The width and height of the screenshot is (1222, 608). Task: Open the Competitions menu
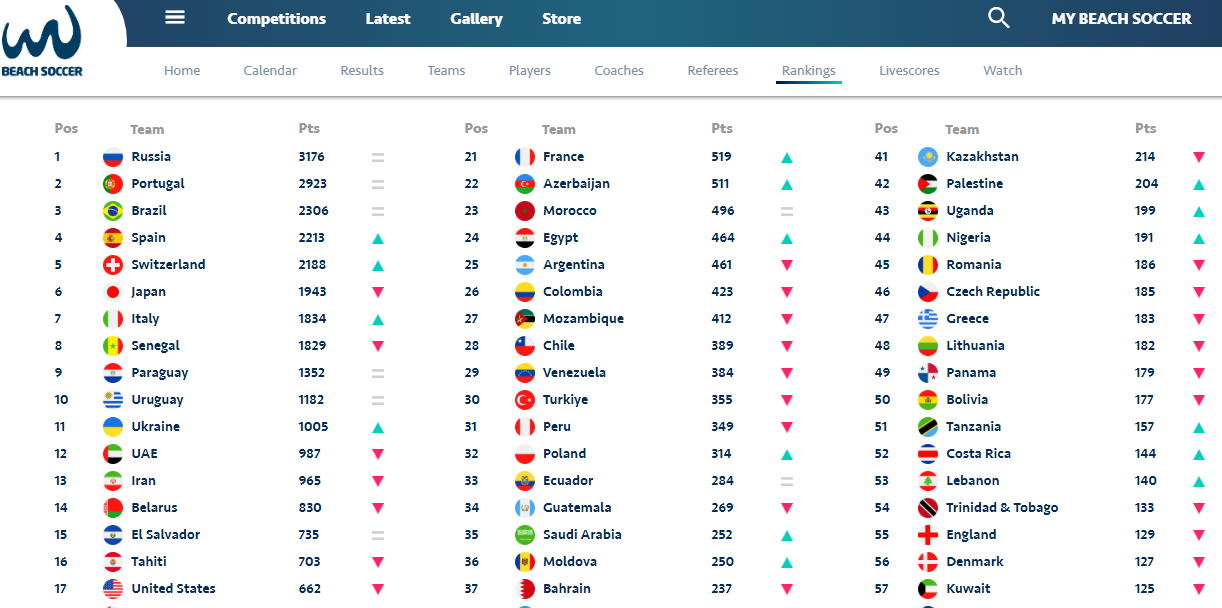[x=277, y=19]
